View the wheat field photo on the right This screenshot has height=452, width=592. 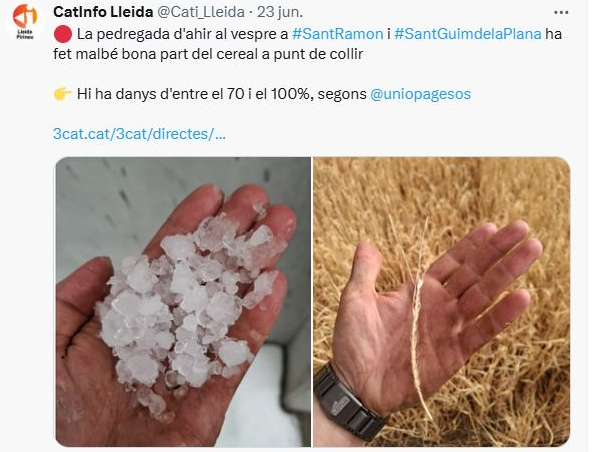(441, 302)
